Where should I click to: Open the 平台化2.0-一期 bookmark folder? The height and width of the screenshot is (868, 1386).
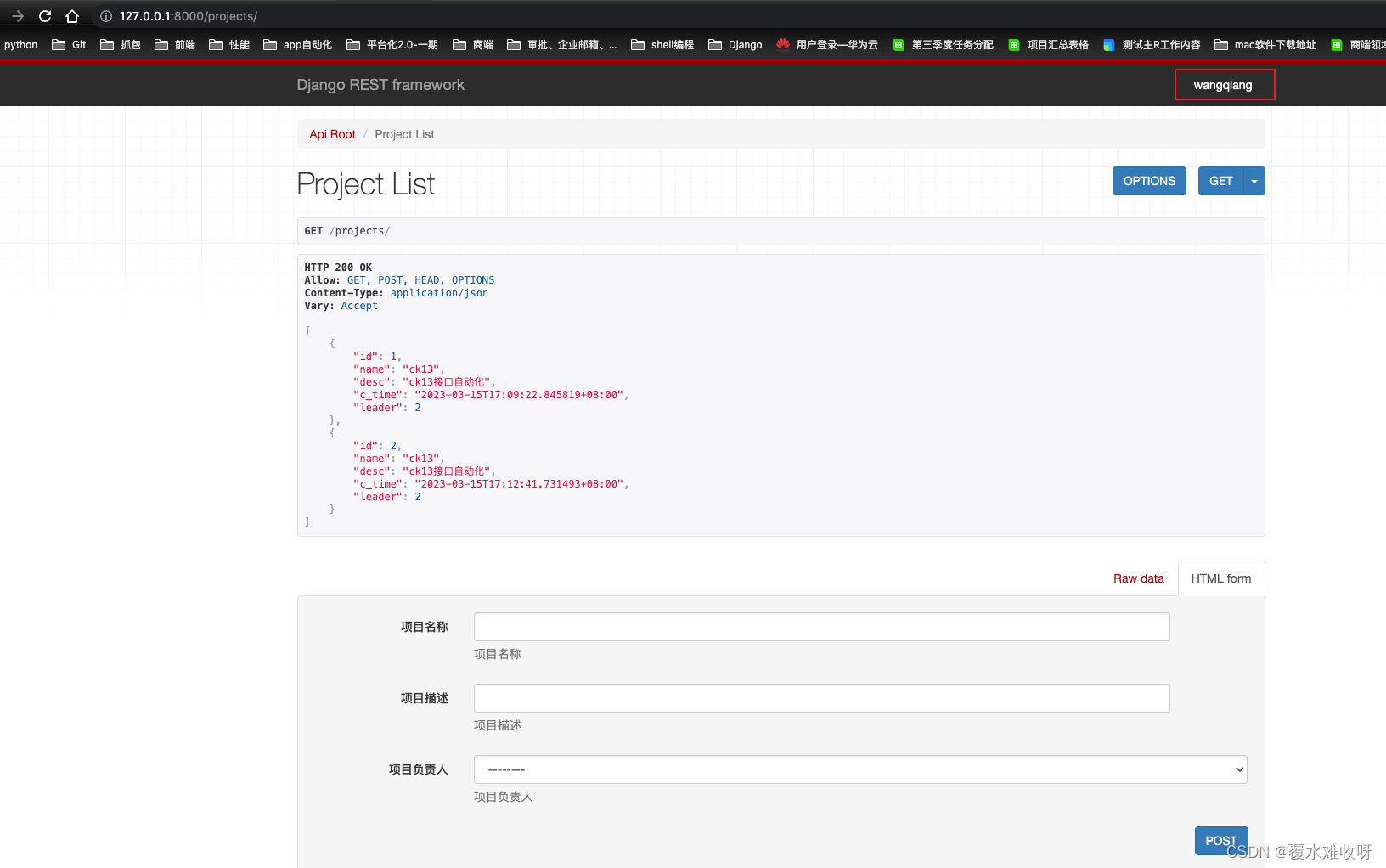pyautogui.click(x=392, y=45)
